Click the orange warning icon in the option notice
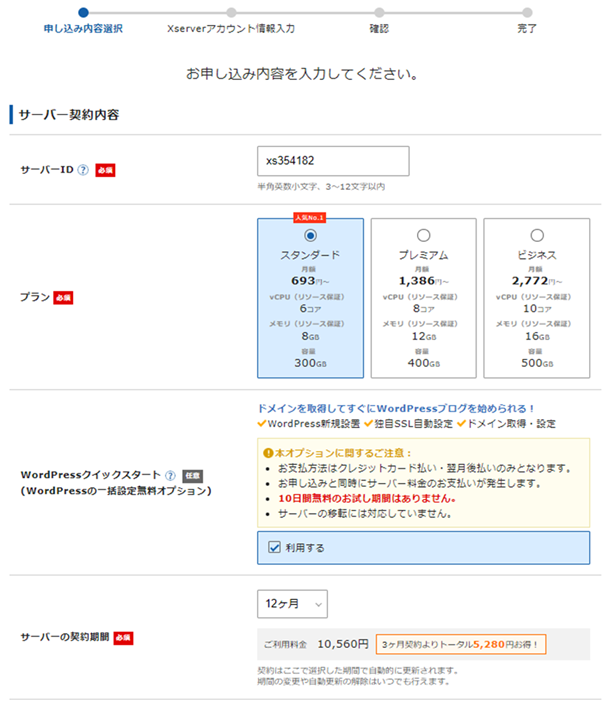 coord(267,452)
